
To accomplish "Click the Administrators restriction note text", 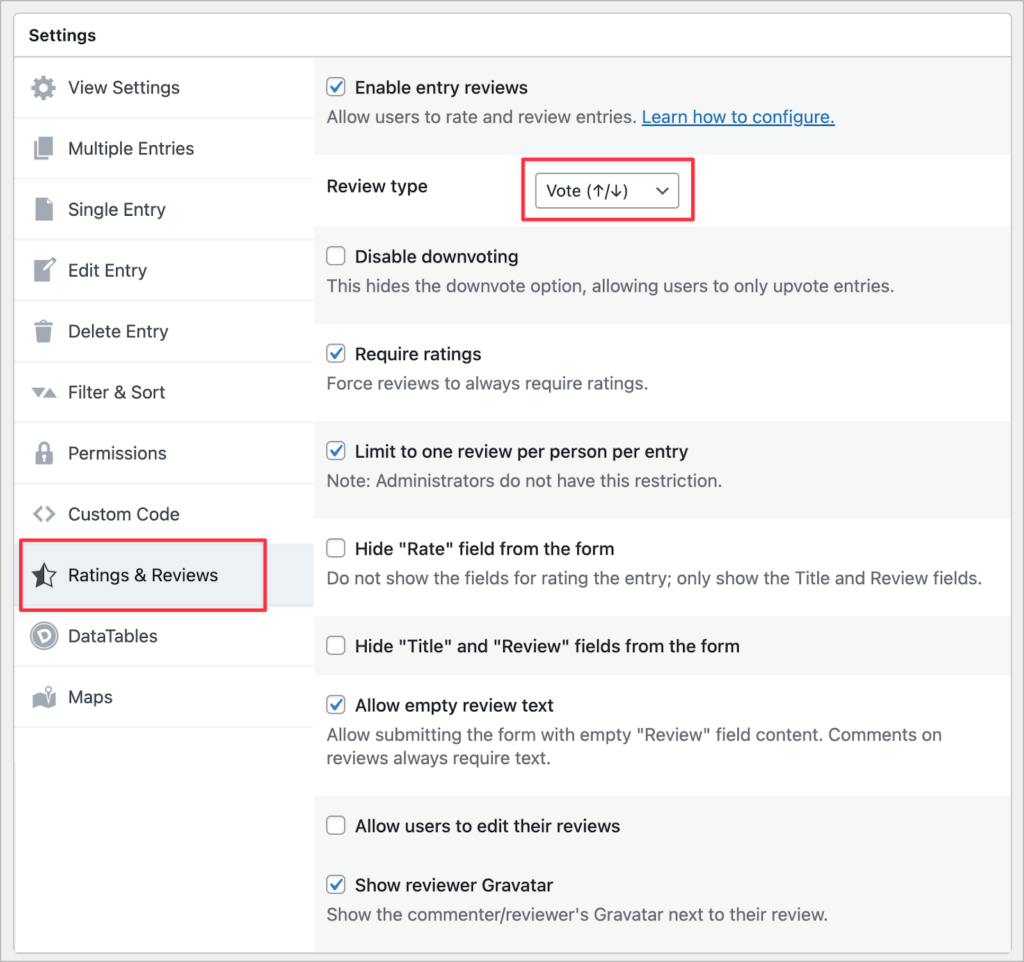I will pos(524,481).
